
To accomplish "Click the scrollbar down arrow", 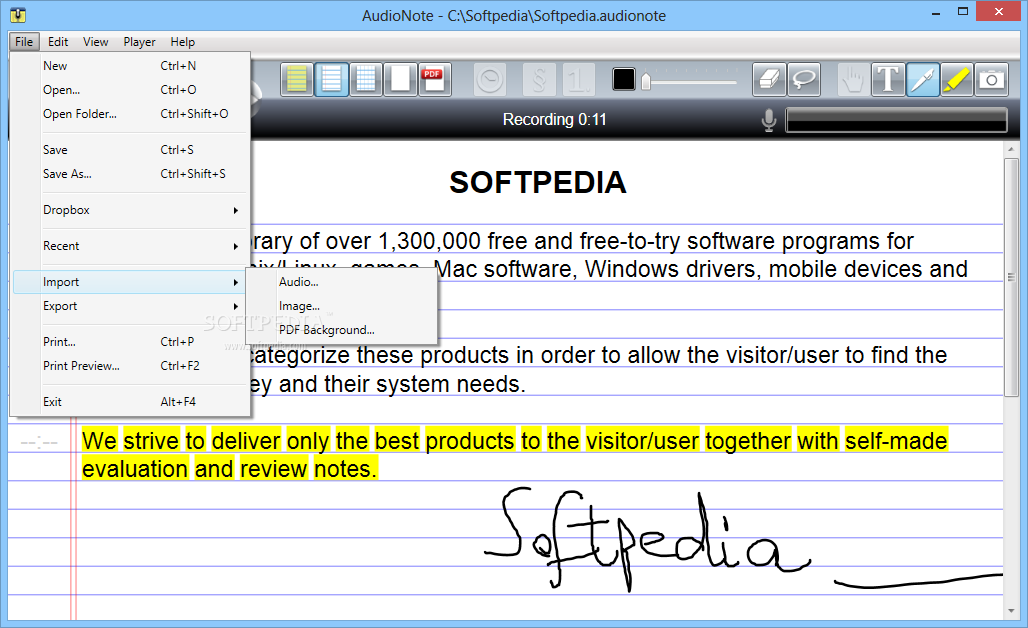I will pos(1012,611).
